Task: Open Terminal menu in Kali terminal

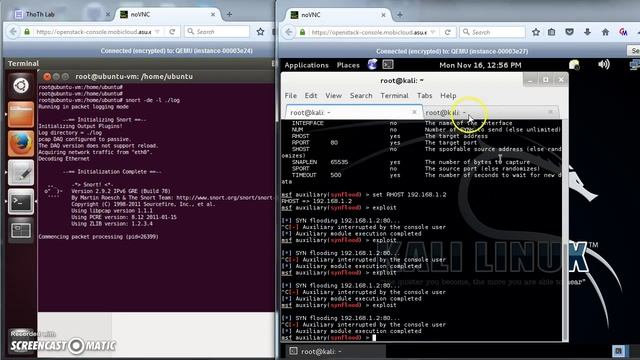Action: pyautogui.click(x=394, y=96)
